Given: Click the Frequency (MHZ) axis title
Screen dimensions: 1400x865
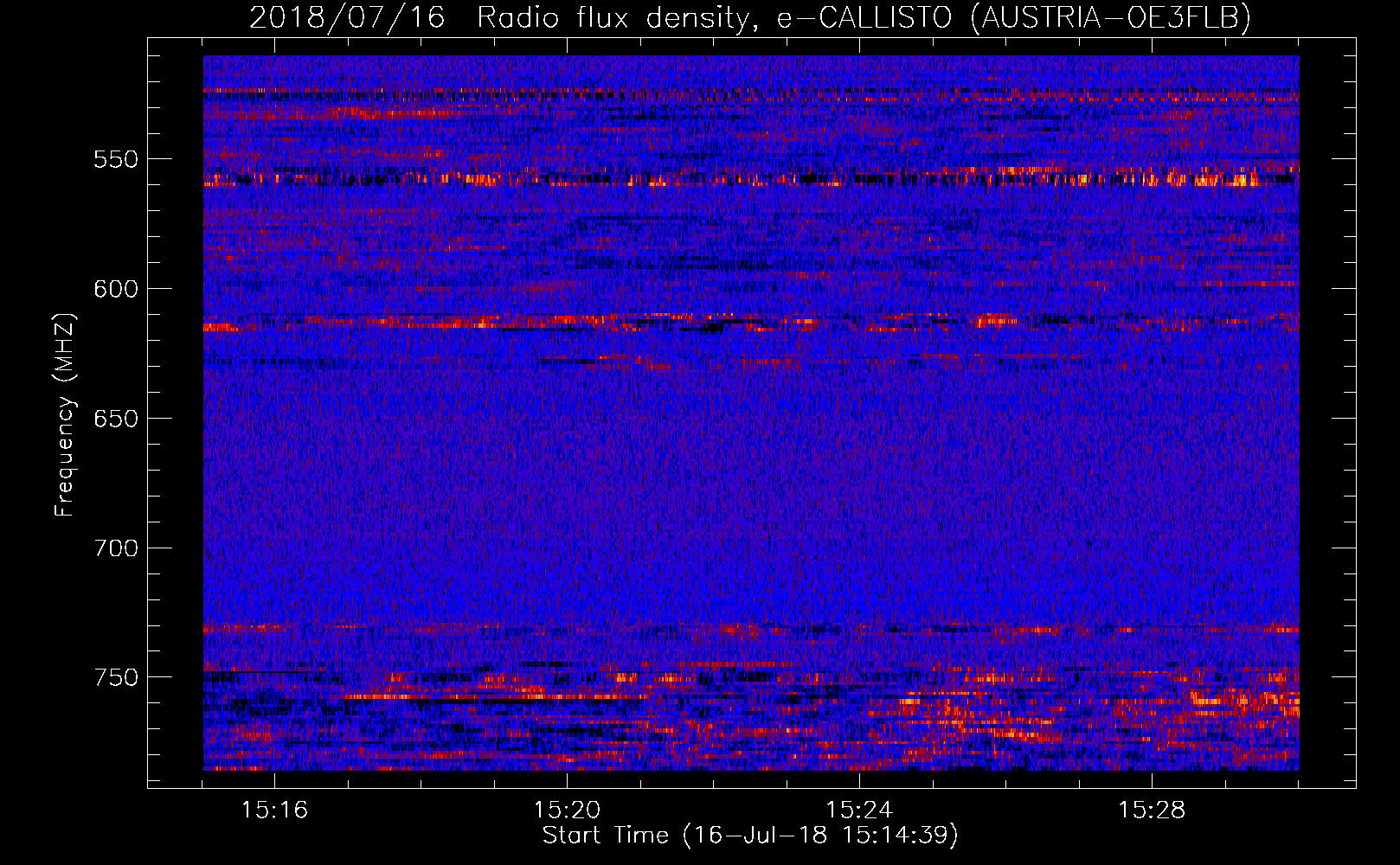Looking at the screenshot, I should tap(65, 414).
